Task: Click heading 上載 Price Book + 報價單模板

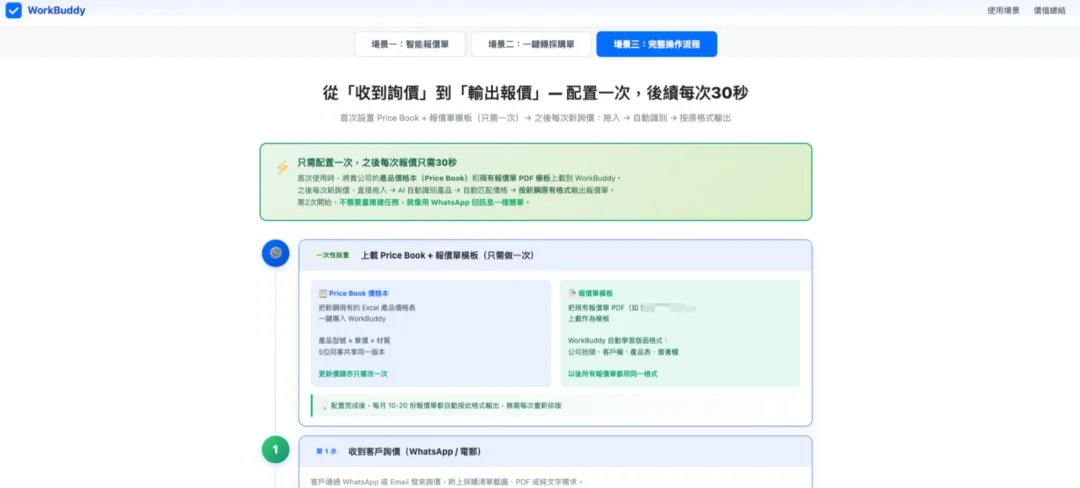Action: tap(448, 255)
